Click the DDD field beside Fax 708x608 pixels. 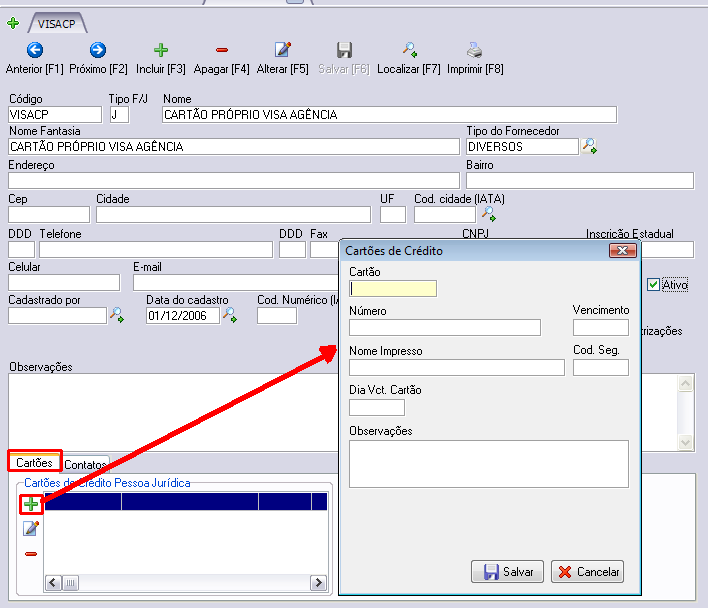point(292,250)
